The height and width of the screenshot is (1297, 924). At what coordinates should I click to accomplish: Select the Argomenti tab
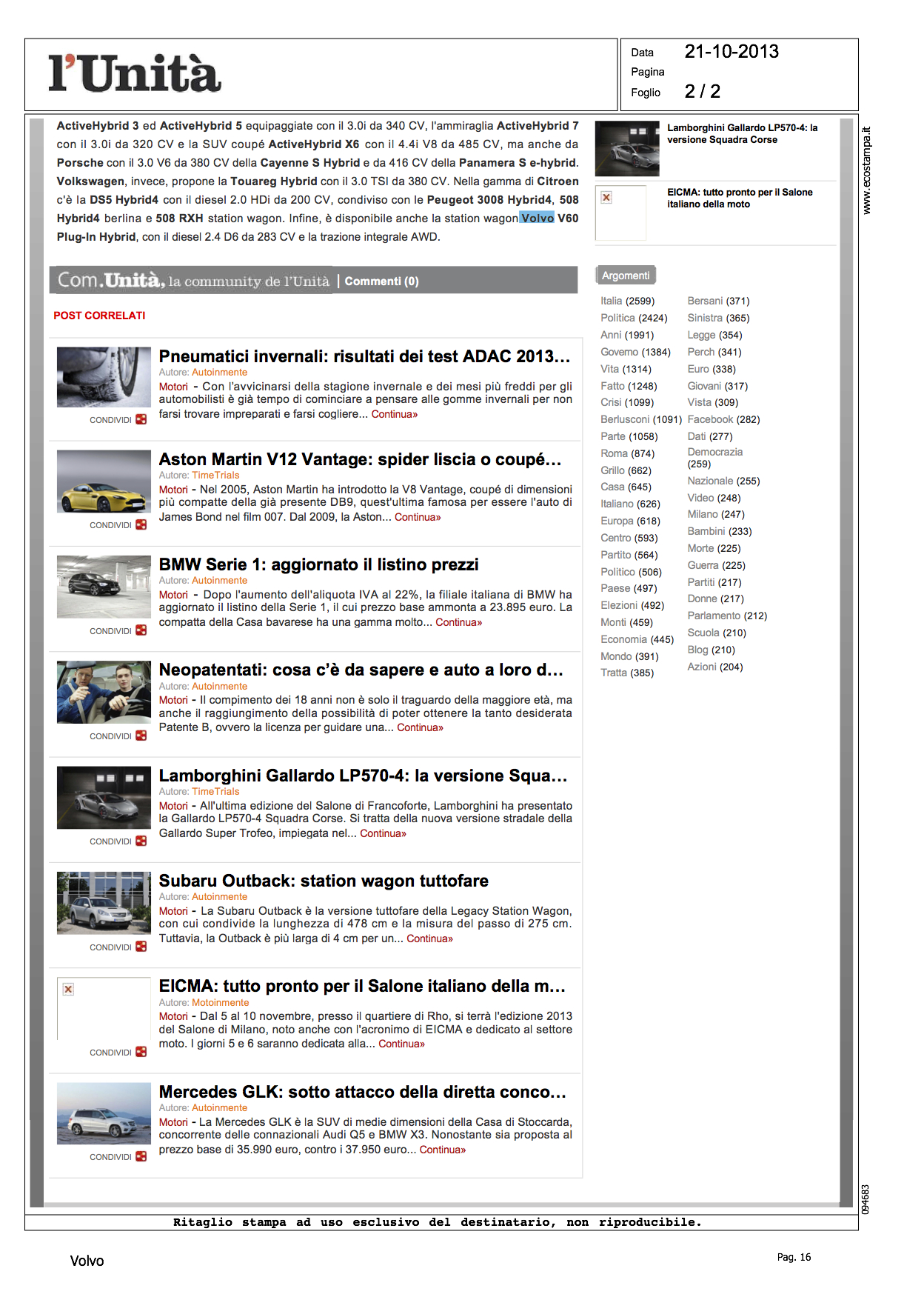(626, 276)
